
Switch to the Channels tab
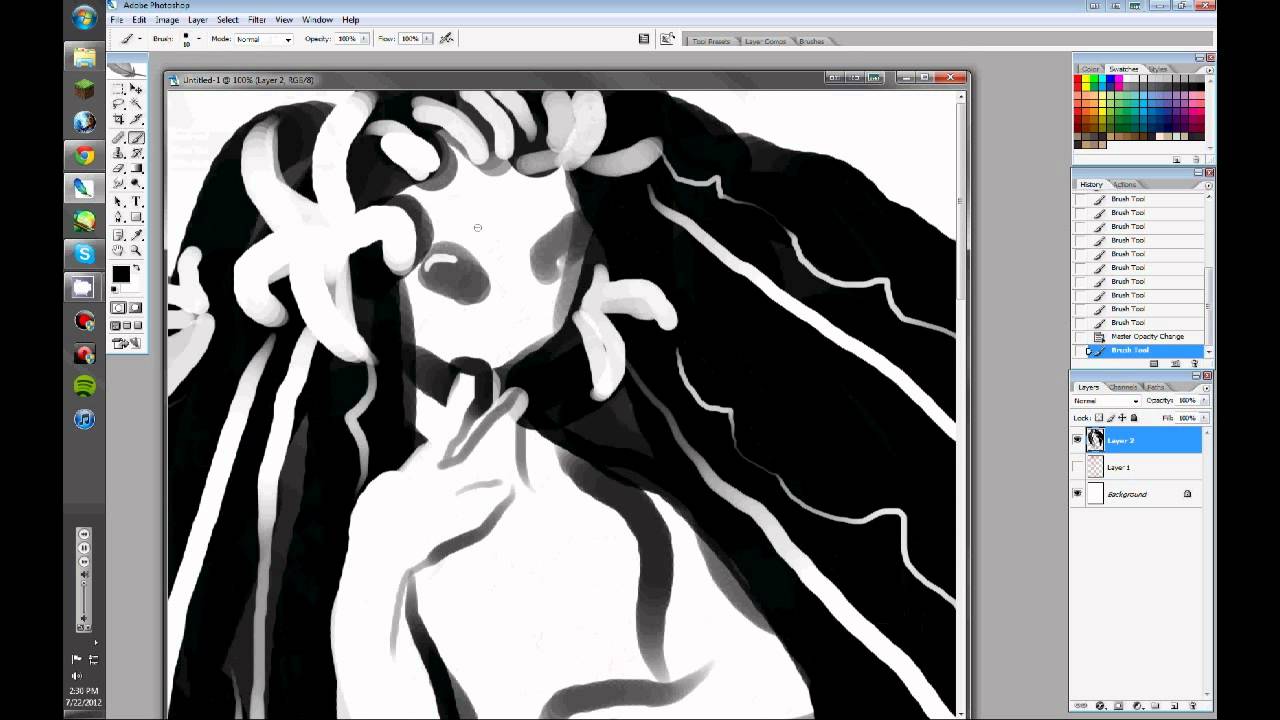pos(1123,387)
